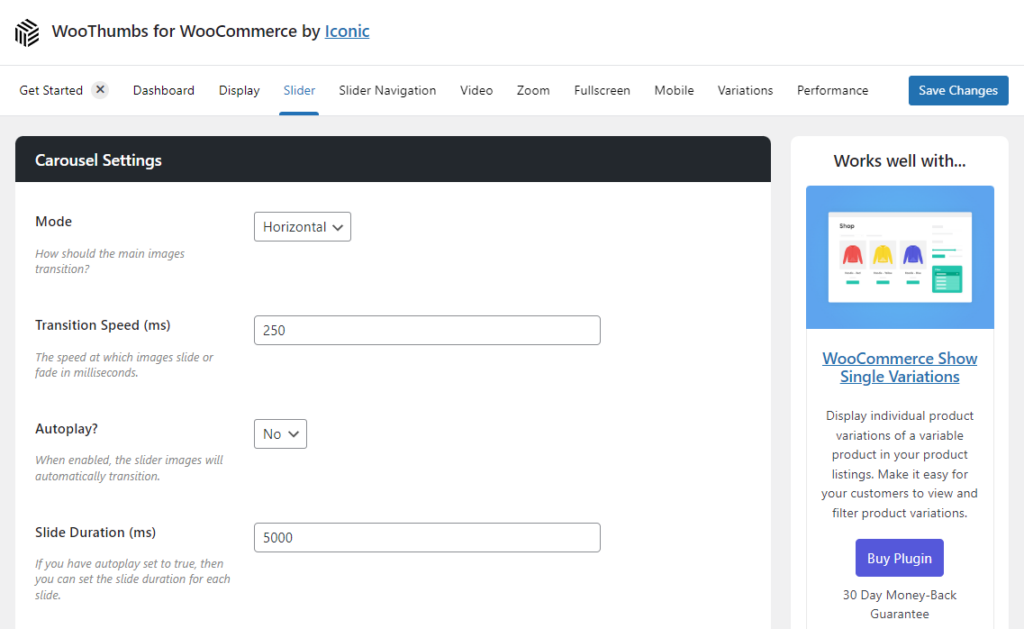This screenshot has height=629, width=1024.
Task: Click the Save Changes button
Action: coord(958,90)
